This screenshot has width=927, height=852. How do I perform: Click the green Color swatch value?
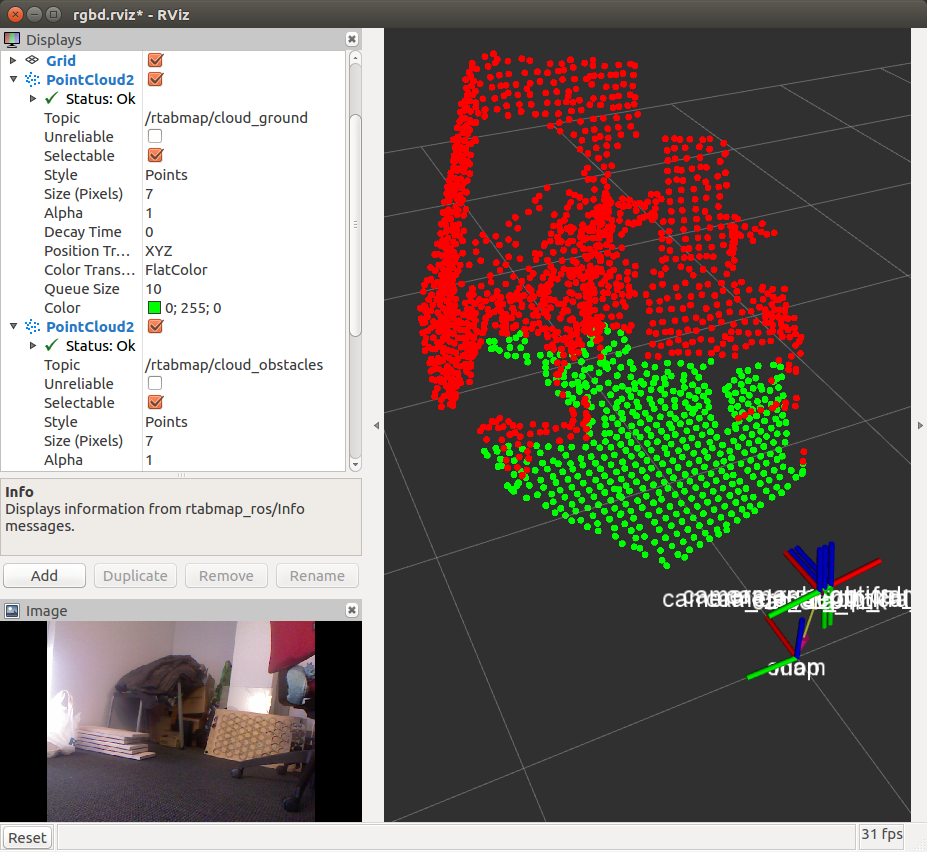[154, 308]
